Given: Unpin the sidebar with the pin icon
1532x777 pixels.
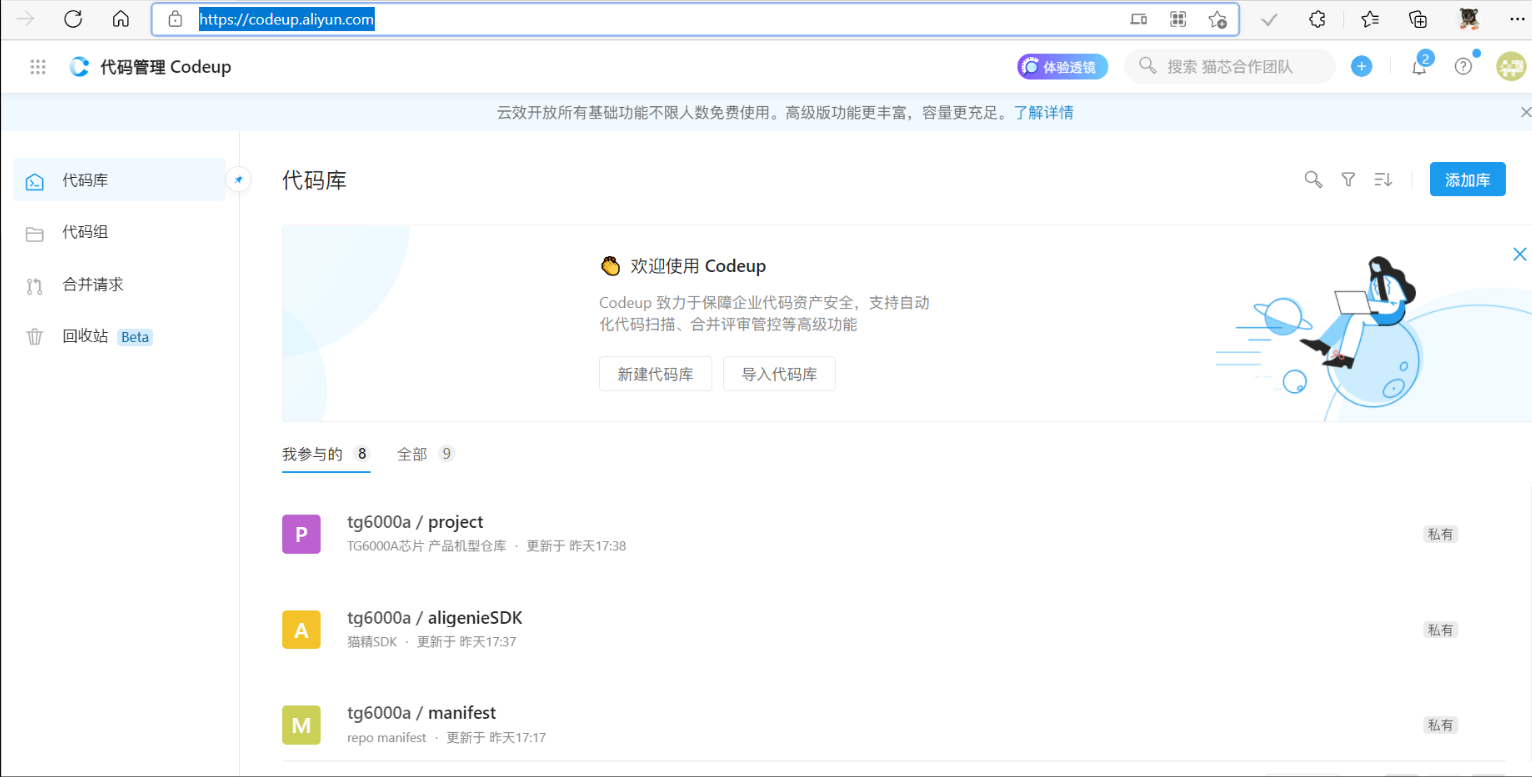Looking at the screenshot, I should click(x=238, y=180).
